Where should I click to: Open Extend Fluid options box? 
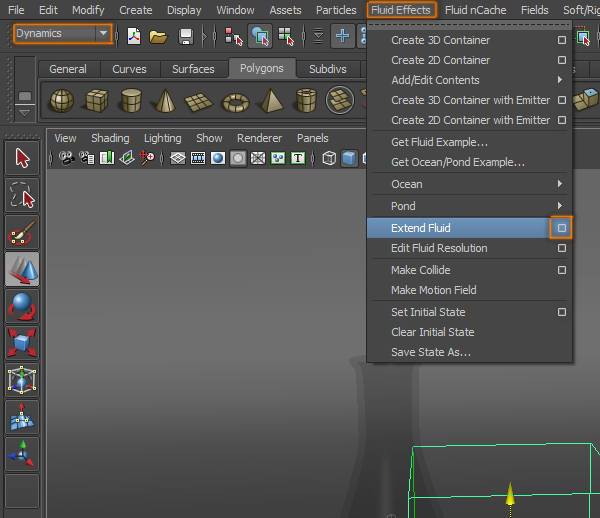click(x=562, y=228)
